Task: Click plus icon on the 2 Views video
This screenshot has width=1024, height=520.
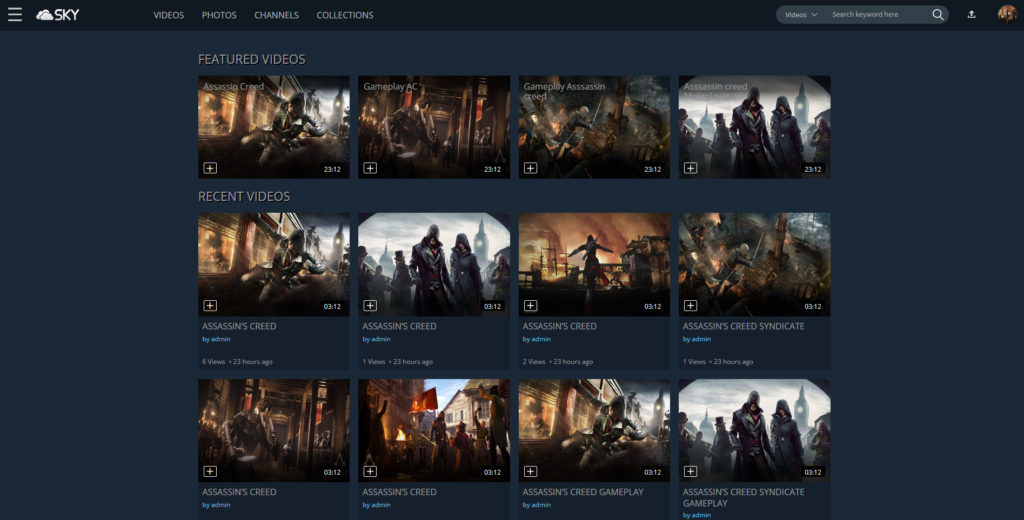Action: 530,306
